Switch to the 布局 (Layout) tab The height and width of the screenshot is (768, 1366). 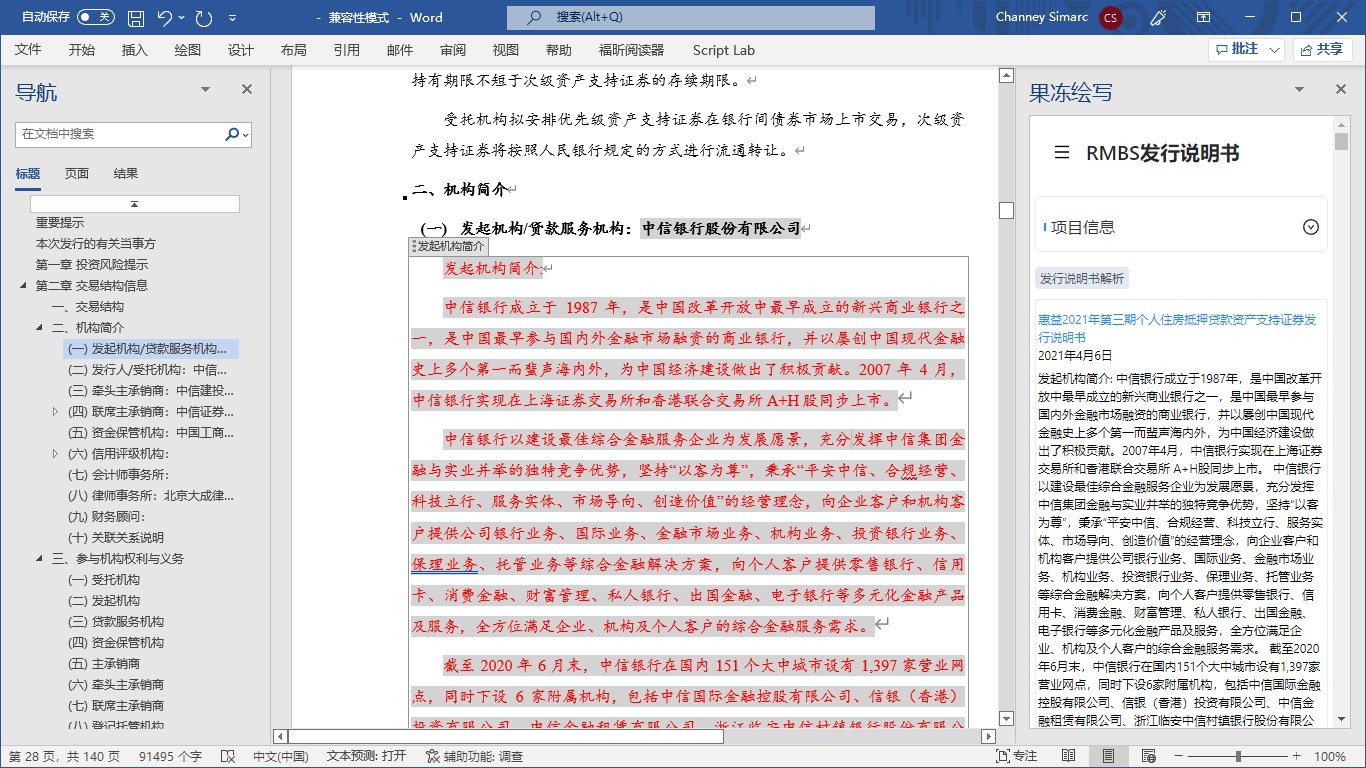(293, 50)
